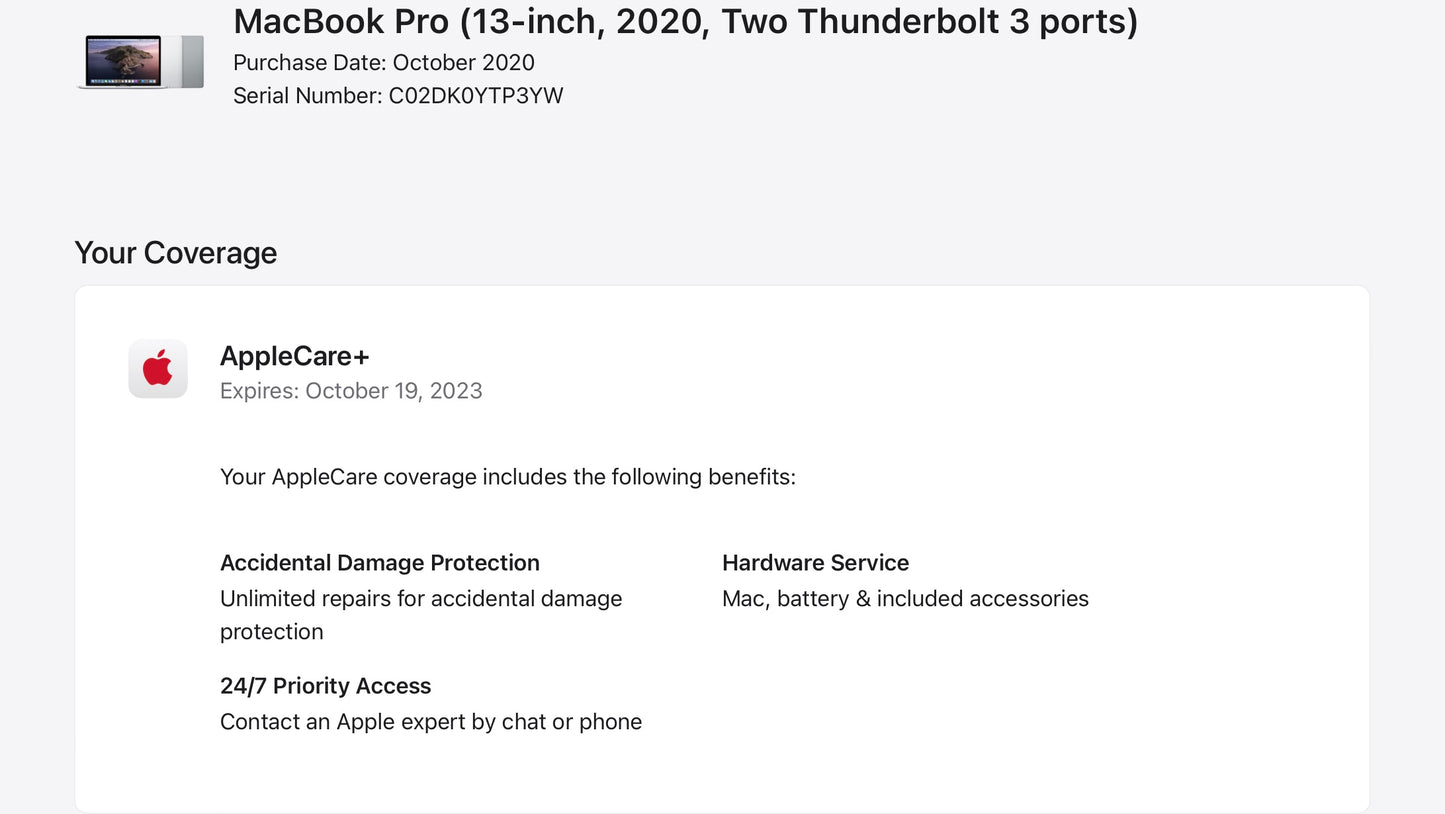Click the October 19, 2023 expiration date
Viewport: 1445px width, 814px height.
point(394,391)
